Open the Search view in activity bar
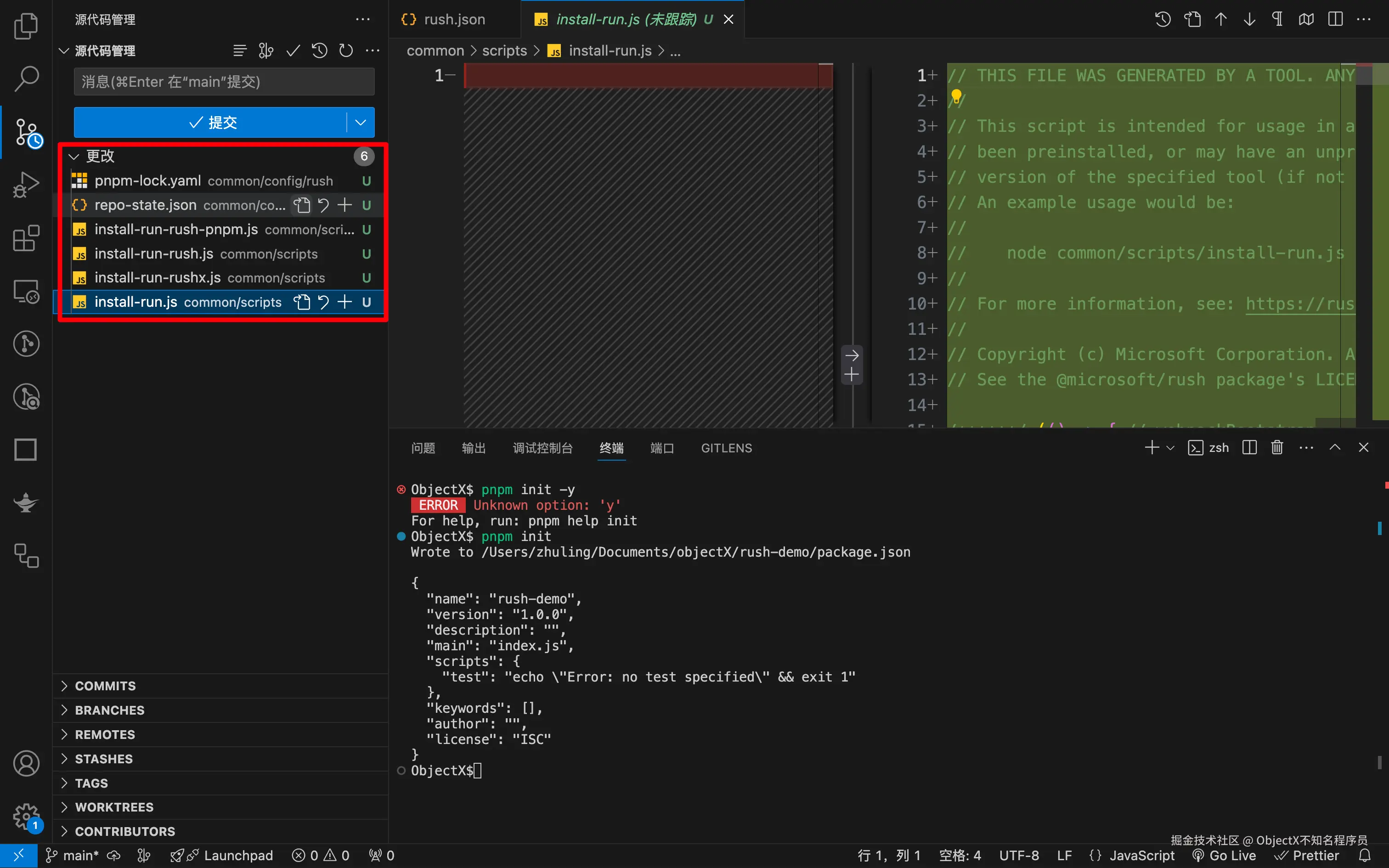 coord(26,78)
